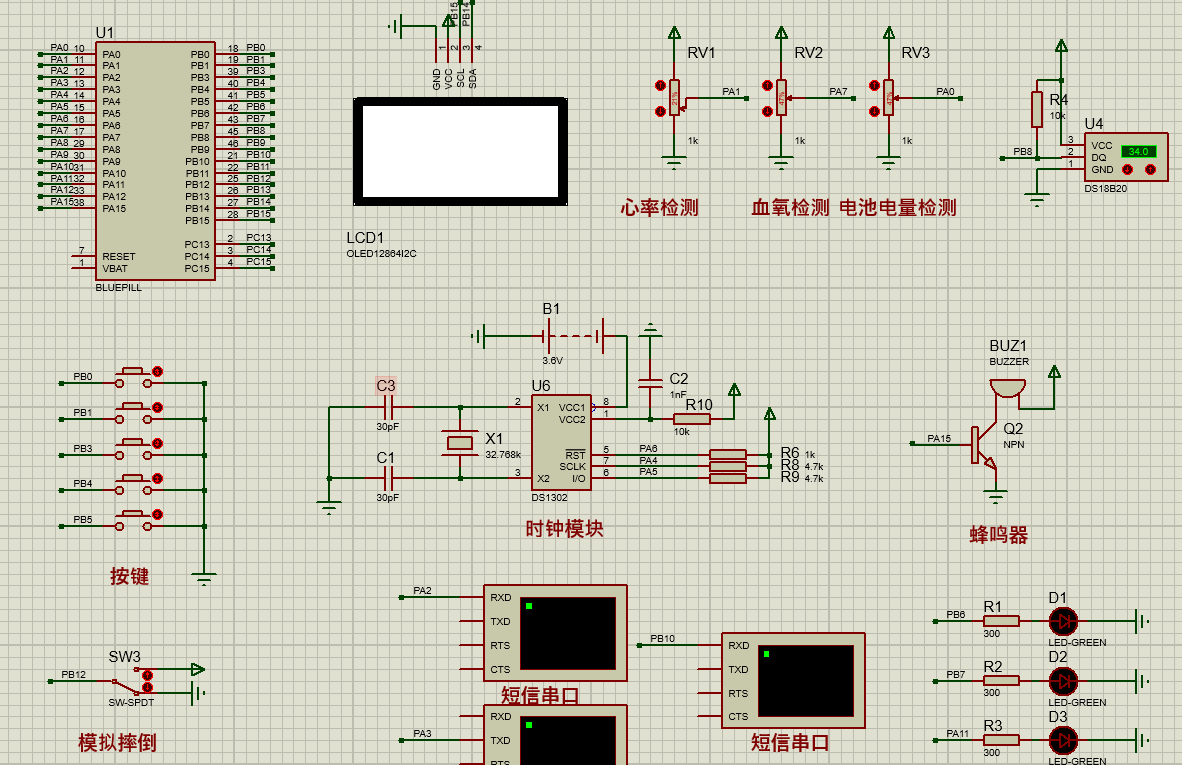Select the D1 green LED

[x=1063, y=622]
